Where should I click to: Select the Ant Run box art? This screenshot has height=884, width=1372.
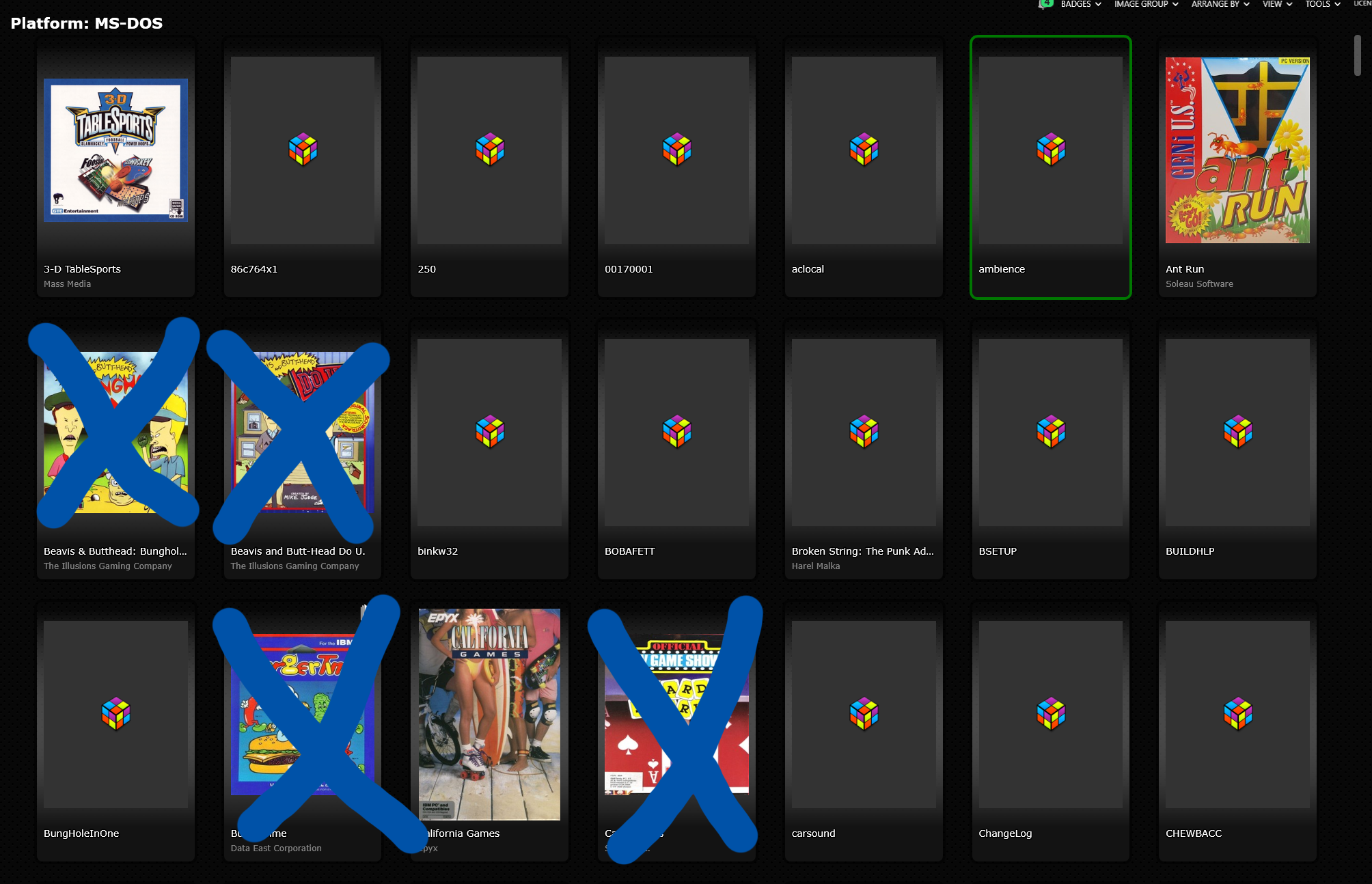tap(1237, 150)
